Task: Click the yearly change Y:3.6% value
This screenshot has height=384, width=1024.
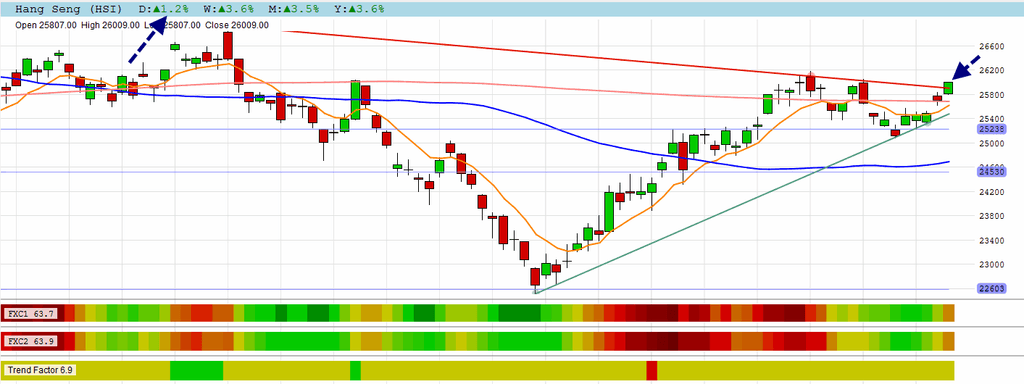Action: click(358, 9)
